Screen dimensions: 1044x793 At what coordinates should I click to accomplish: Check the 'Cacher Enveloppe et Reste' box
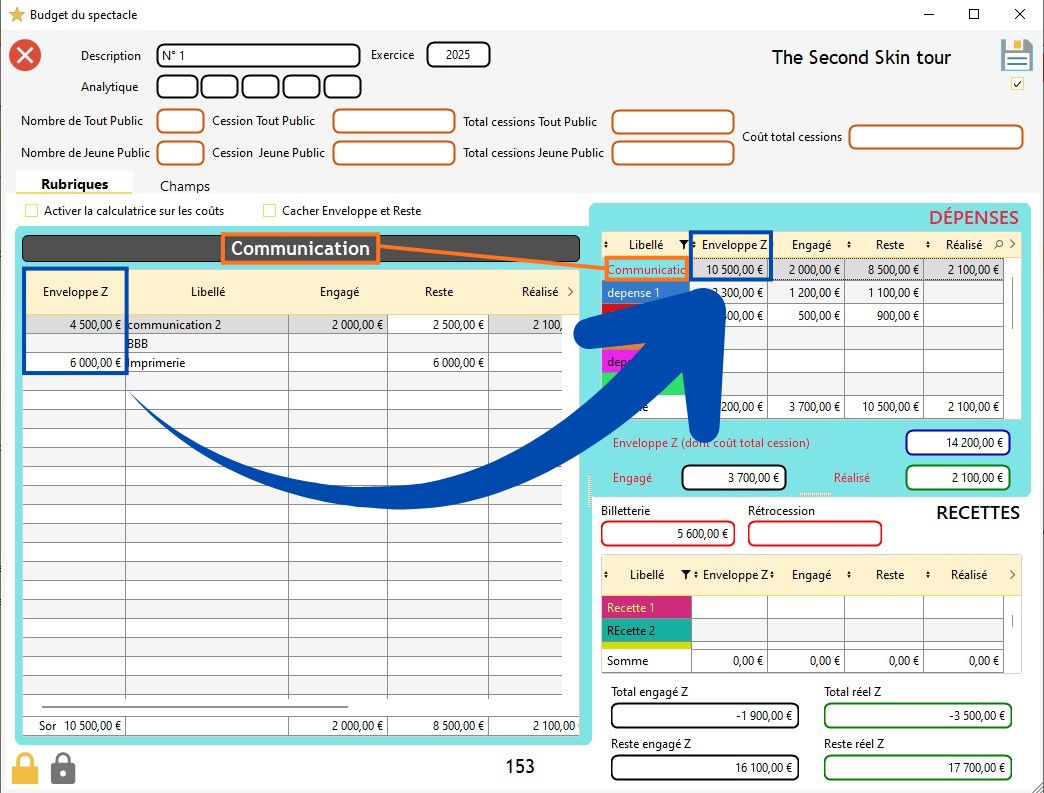[x=269, y=211]
